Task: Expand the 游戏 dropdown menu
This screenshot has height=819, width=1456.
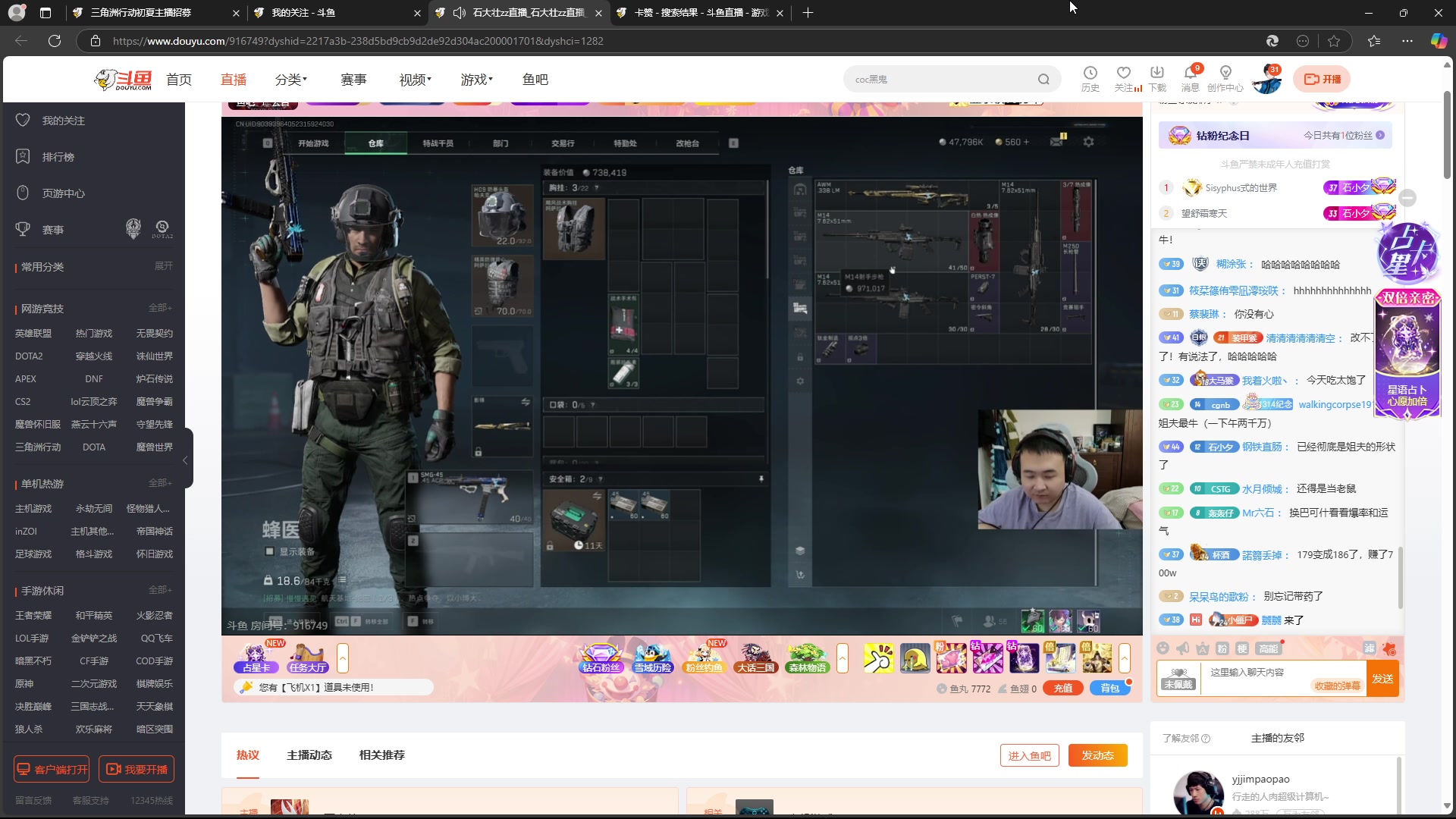Action: pos(476,80)
